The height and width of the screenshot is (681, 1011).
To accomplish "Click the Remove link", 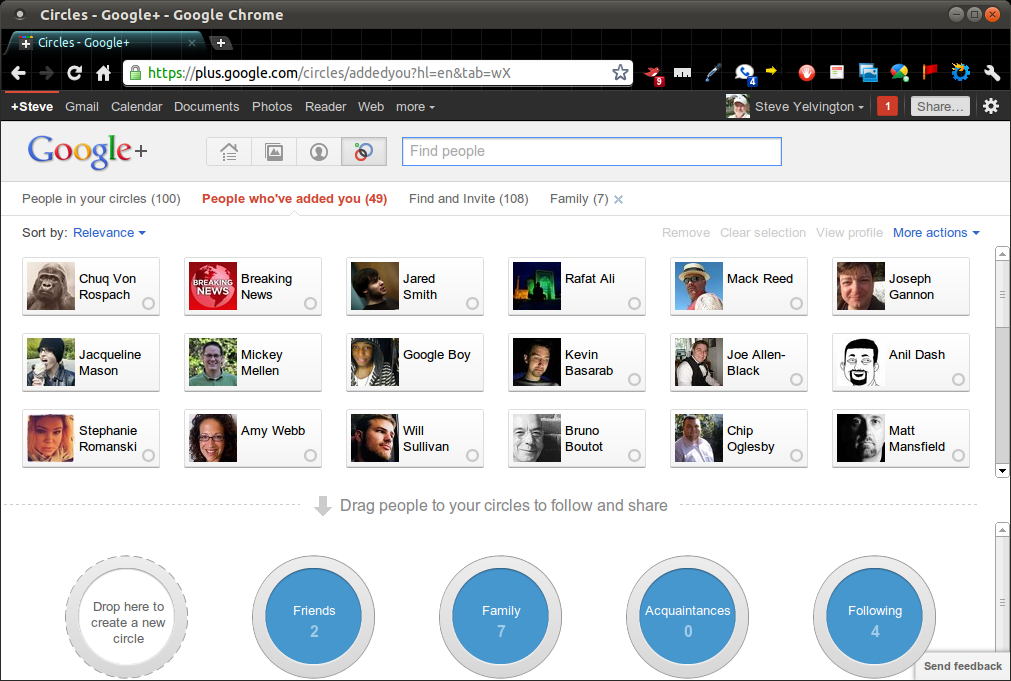I will [686, 233].
